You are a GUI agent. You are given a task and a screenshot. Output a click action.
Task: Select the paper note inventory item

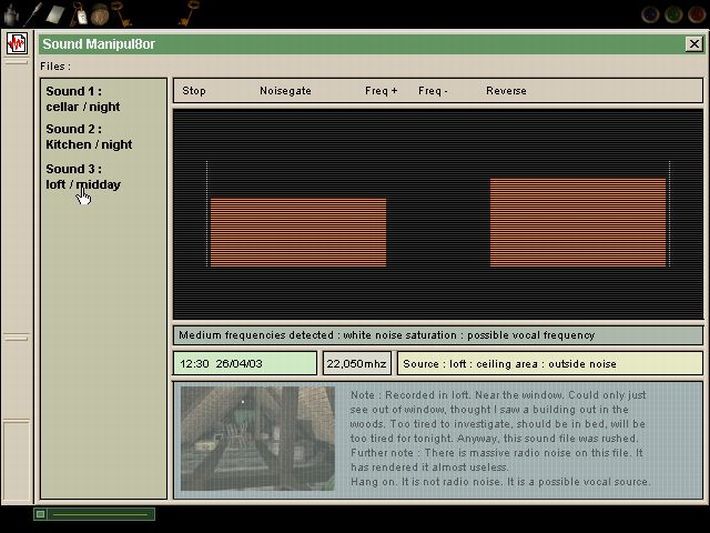point(56,13)
